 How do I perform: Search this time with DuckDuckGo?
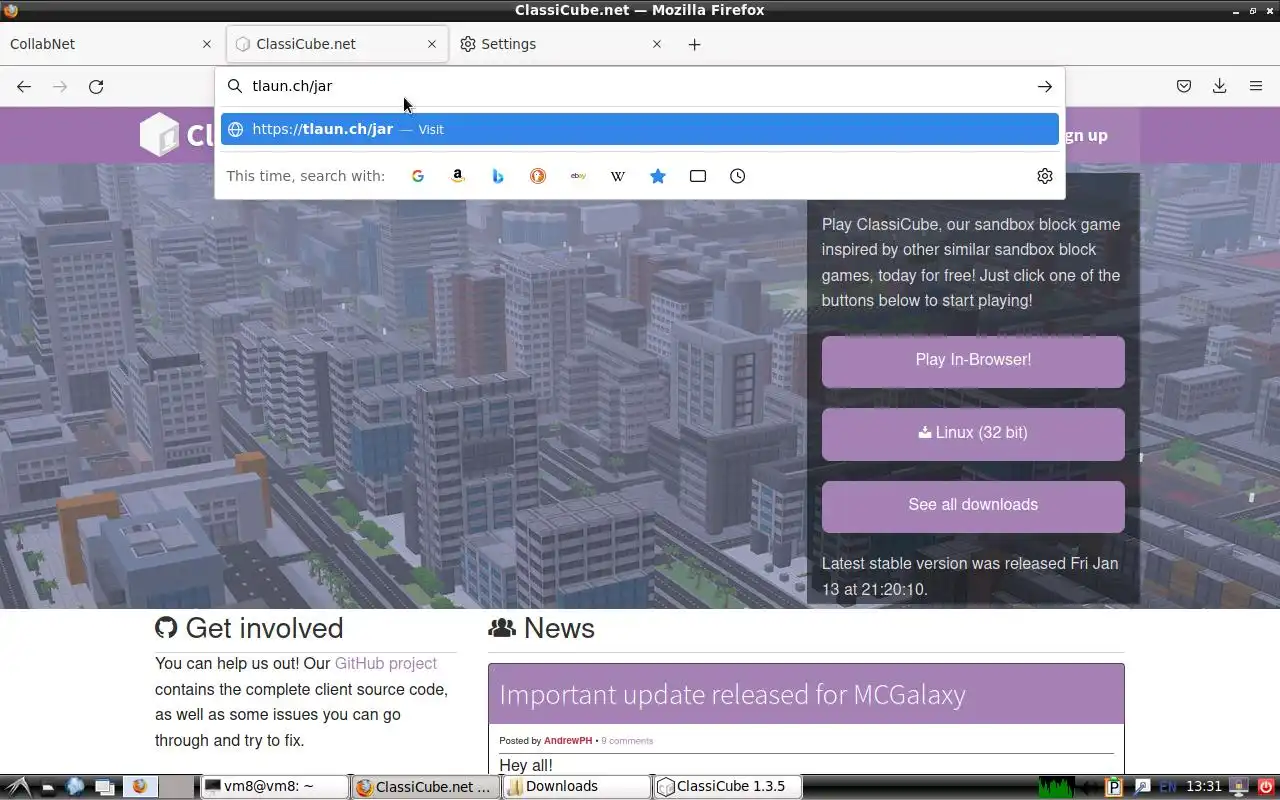coord(538,176)
